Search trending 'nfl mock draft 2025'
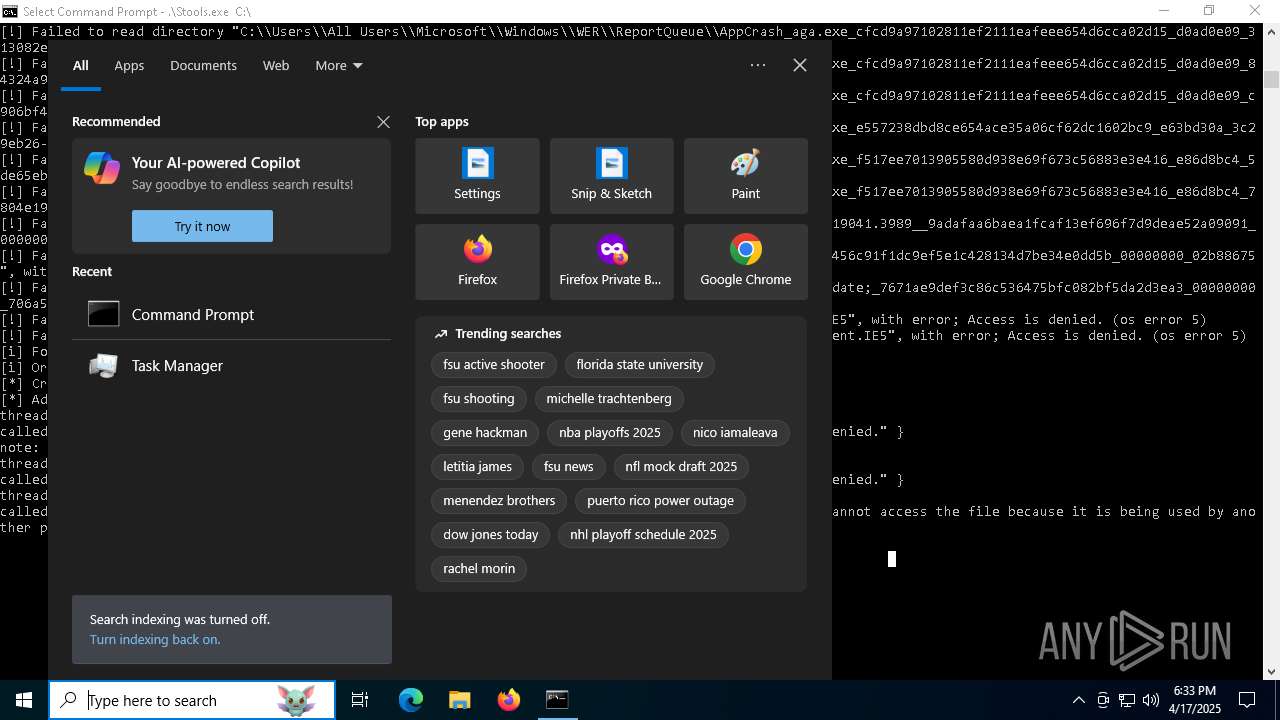Screen dimensions: 1280x720 tap(681, 467)
